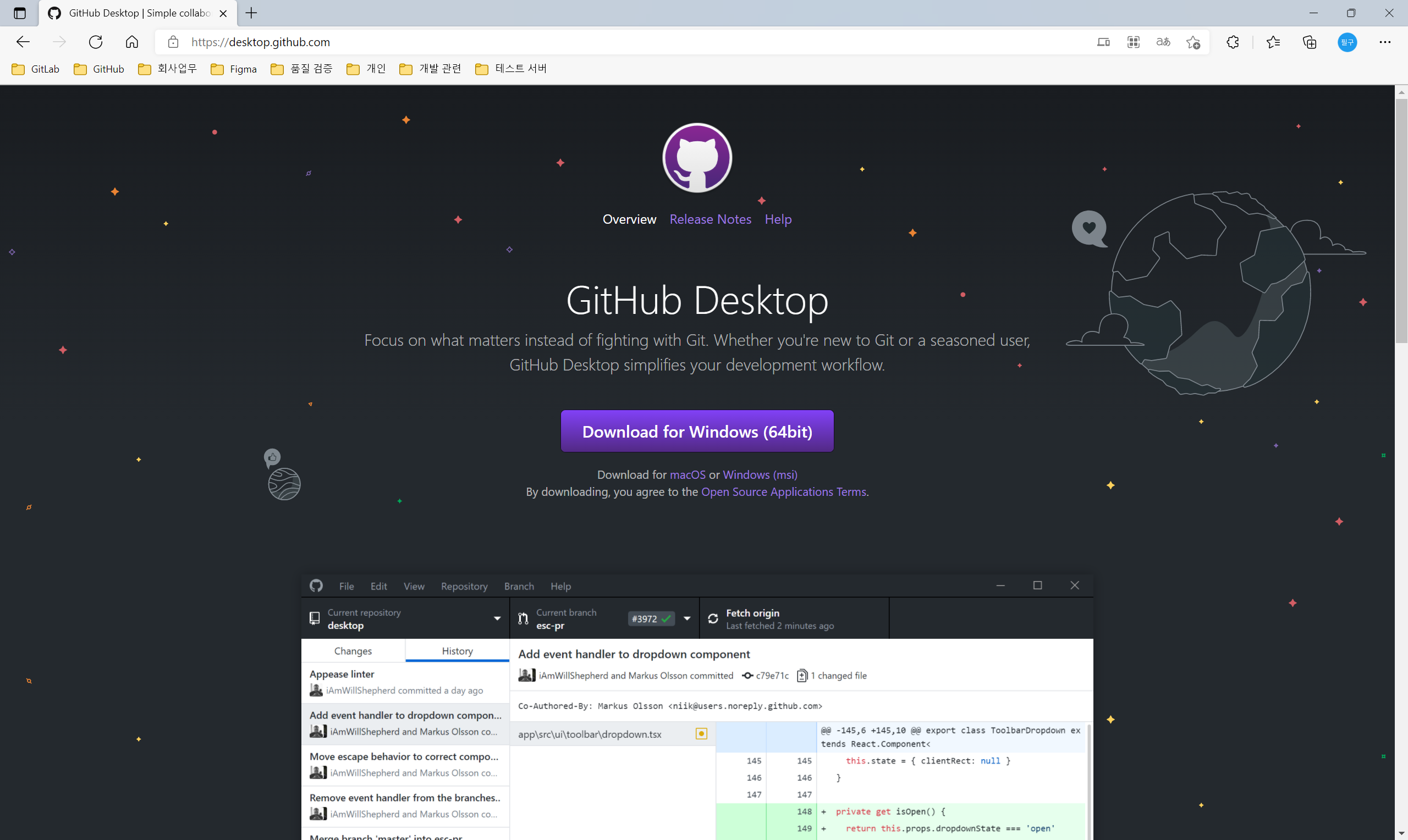Open the 테스트 서버 bookmark folder
This screenshot has height=840, width=1408.
[512, 69]
